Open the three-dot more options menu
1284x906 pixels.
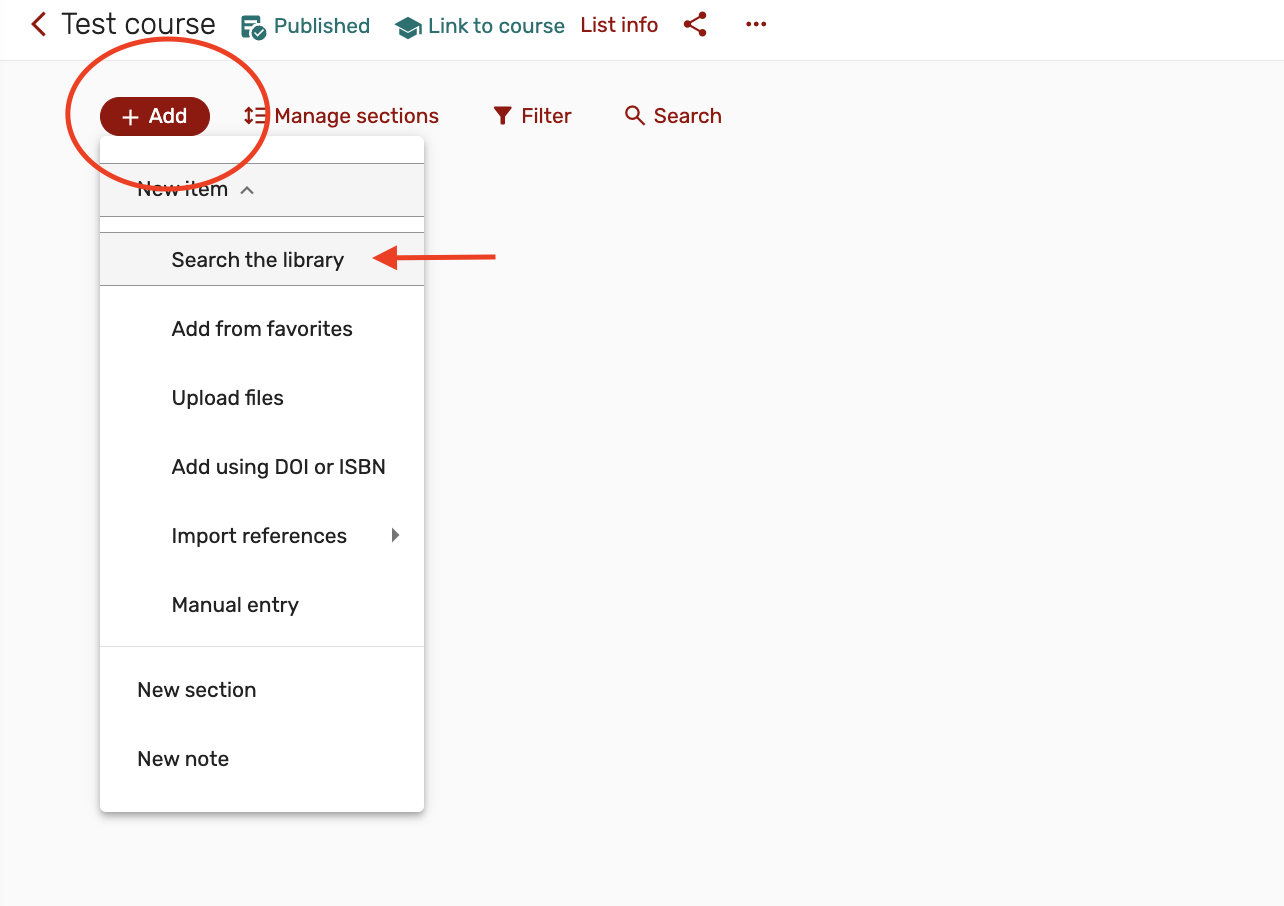(x=756, y=25)
